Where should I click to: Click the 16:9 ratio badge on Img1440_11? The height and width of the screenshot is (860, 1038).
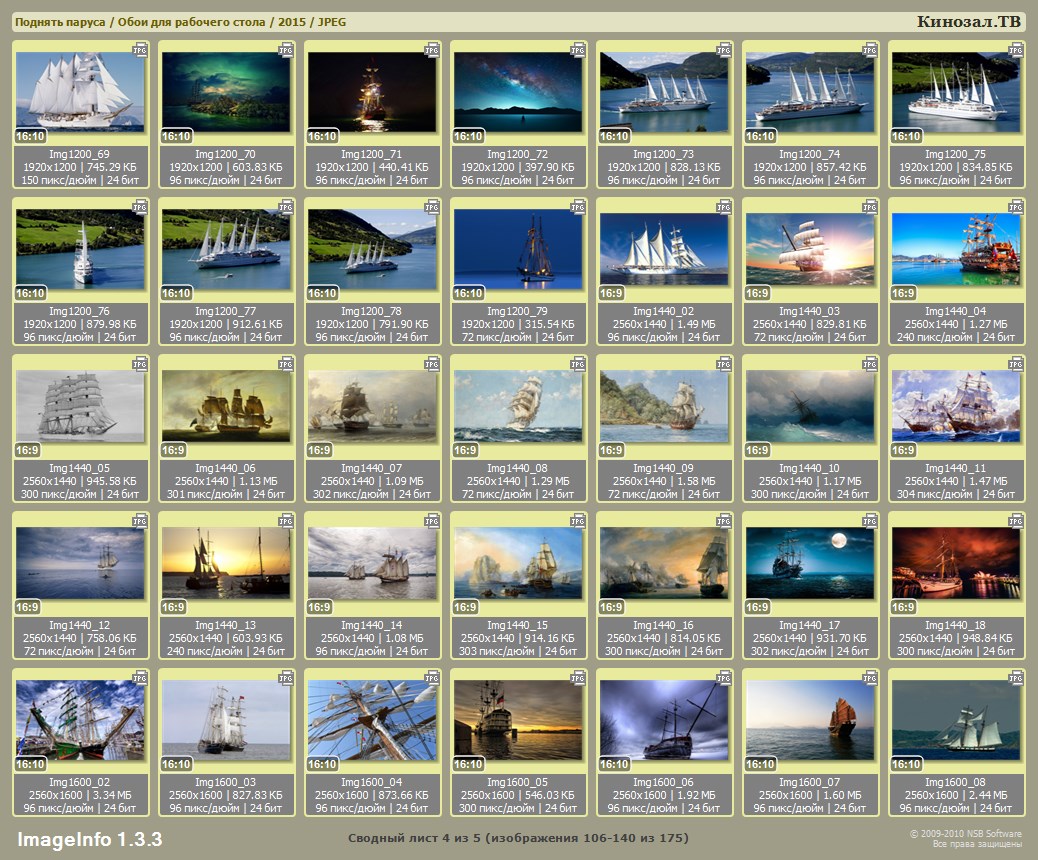[x=903, y=450]
